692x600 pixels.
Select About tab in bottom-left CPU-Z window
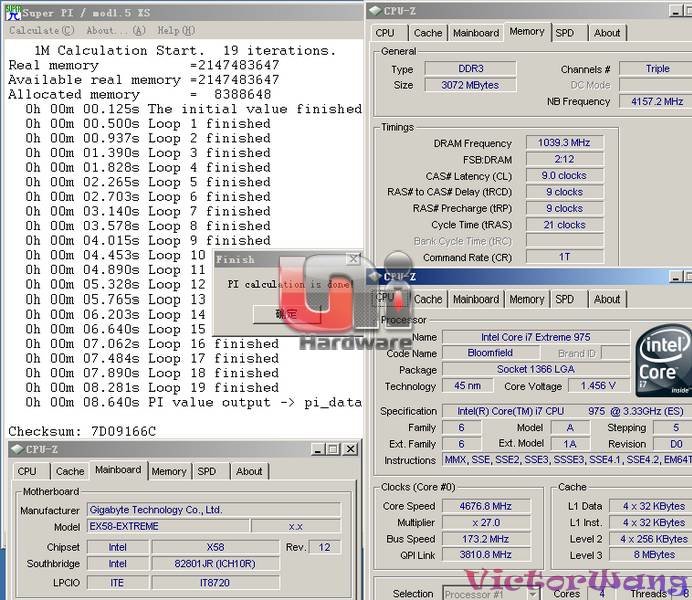tap(249, 471)
